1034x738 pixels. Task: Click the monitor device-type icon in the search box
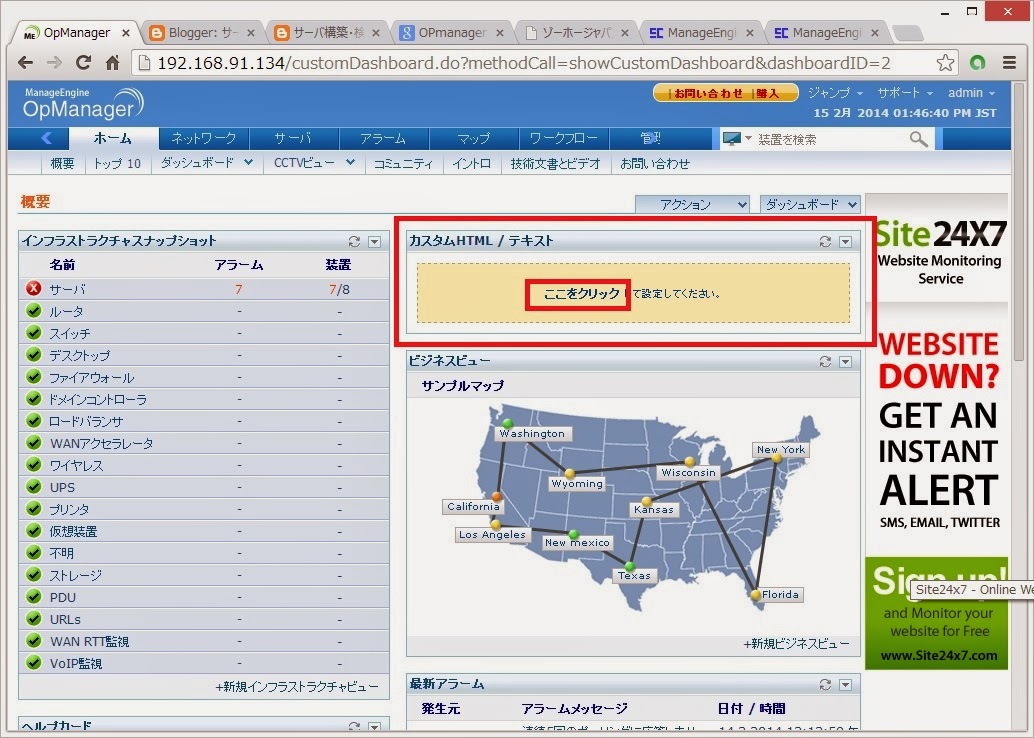click(x=732, y=138)
